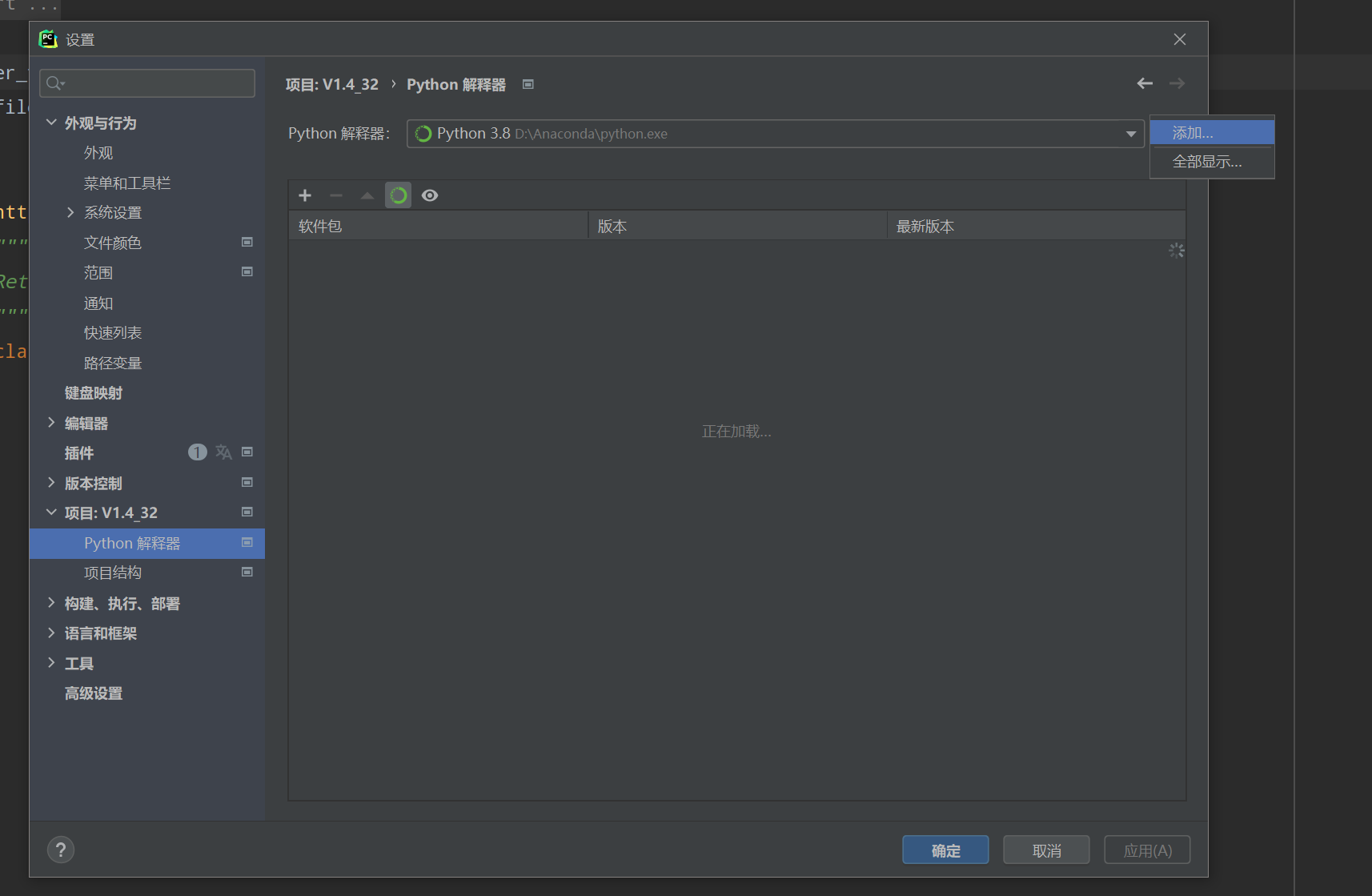Click the project-level icon beside 文件颜色
Image resolution: width=1372 pixels, height=896 pixels.
247,242
